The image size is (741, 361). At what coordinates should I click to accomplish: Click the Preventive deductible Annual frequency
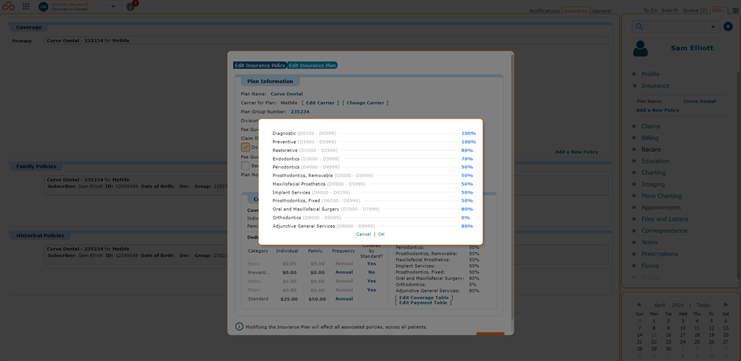pos(344,272)
